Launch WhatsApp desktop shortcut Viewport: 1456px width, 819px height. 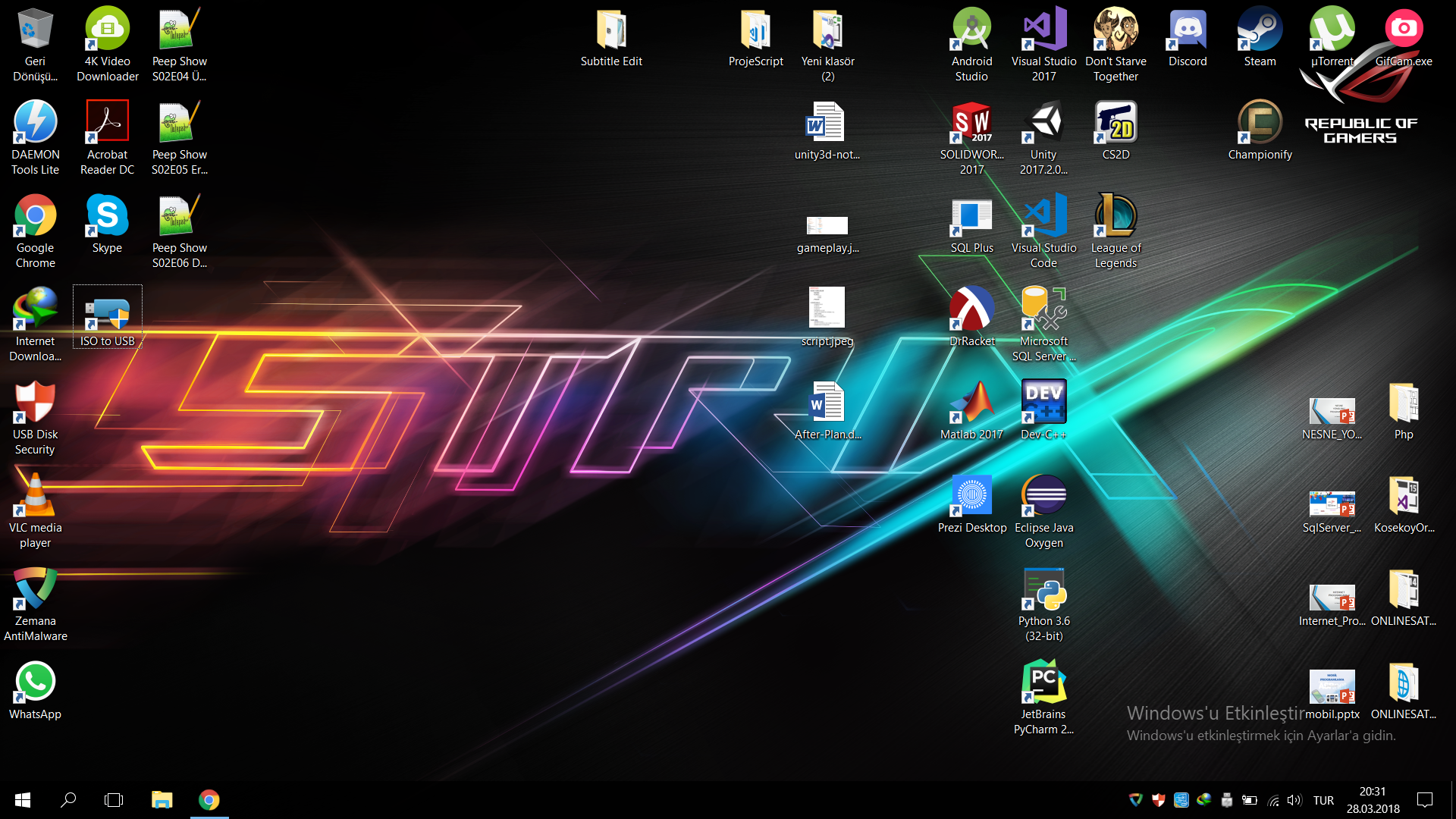click(x=35, y=690)
